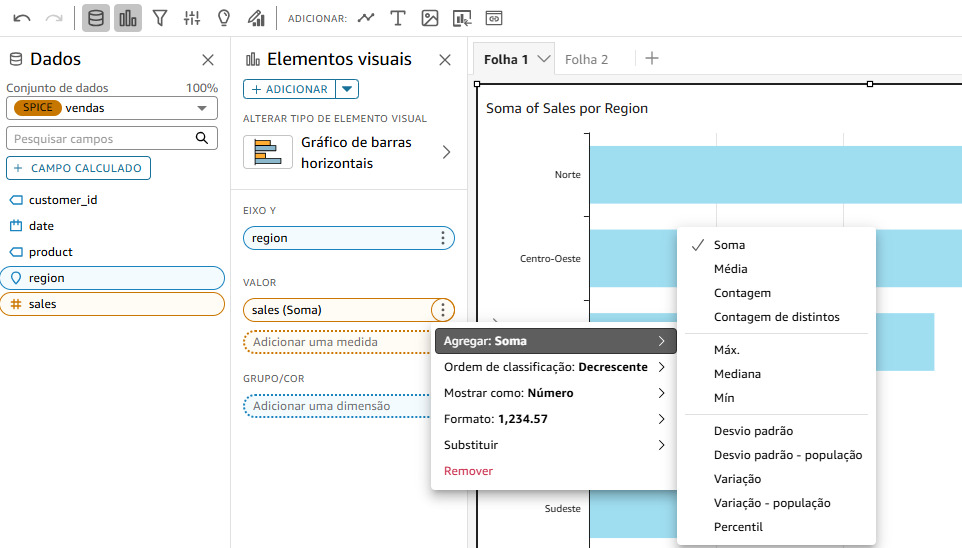Toggle the Data panel database icon
Image resolution: width=962 pixels, height=548 pixels.
coord(96,18)
